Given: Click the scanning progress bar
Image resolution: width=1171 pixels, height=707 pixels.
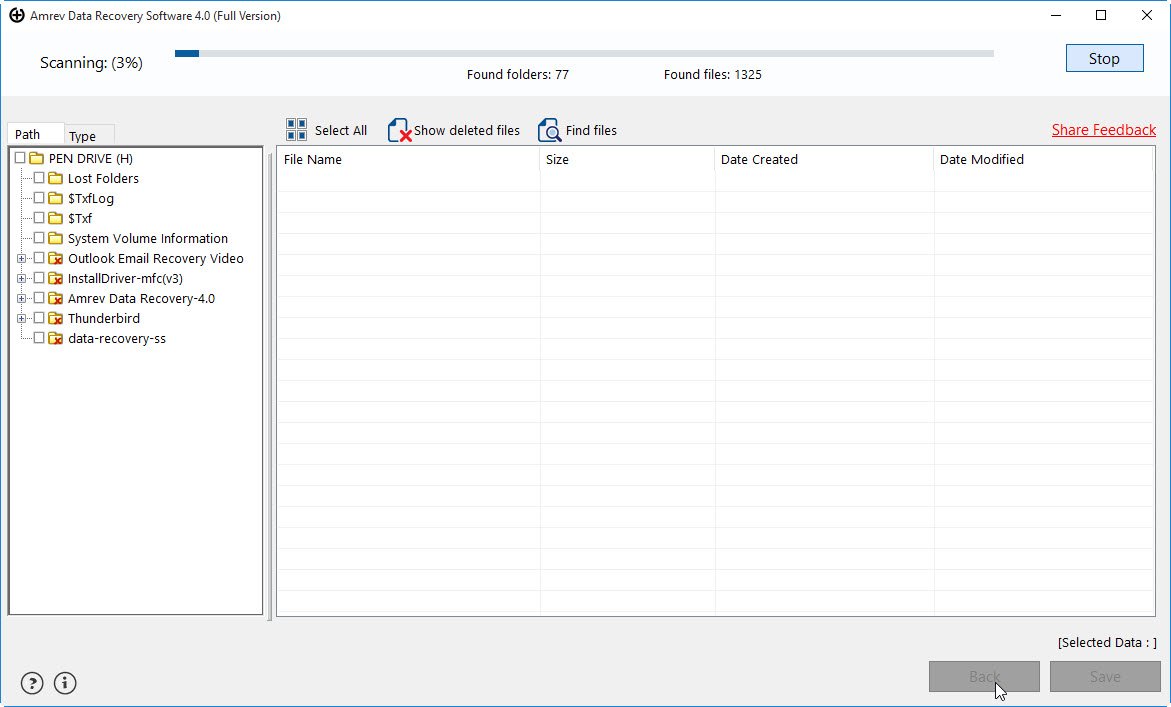Looking at the screenshot, I should [x=584, y=52].
